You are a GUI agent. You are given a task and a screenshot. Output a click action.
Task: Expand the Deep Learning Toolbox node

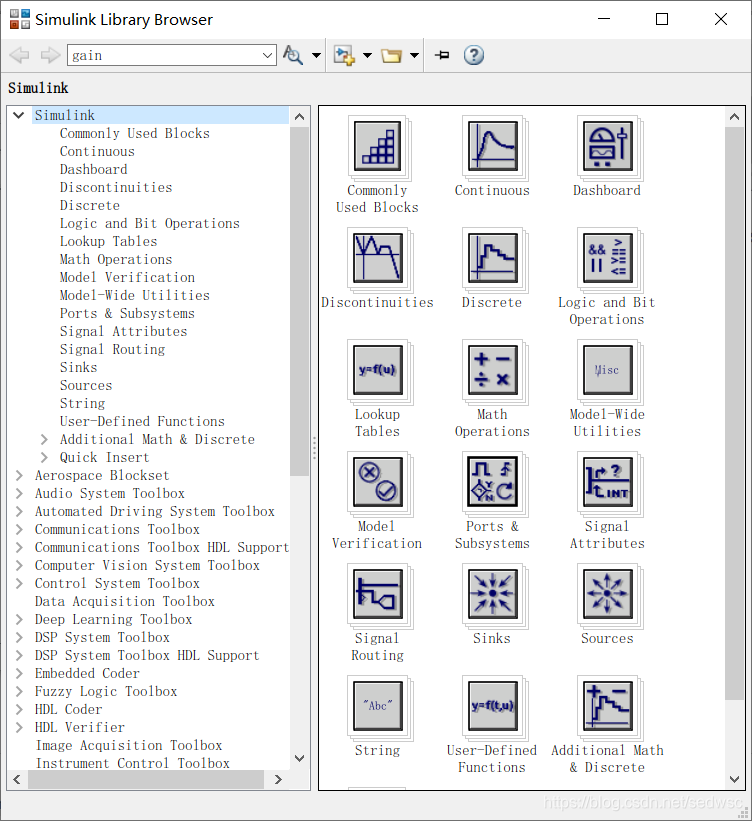[x=19, y=619]
